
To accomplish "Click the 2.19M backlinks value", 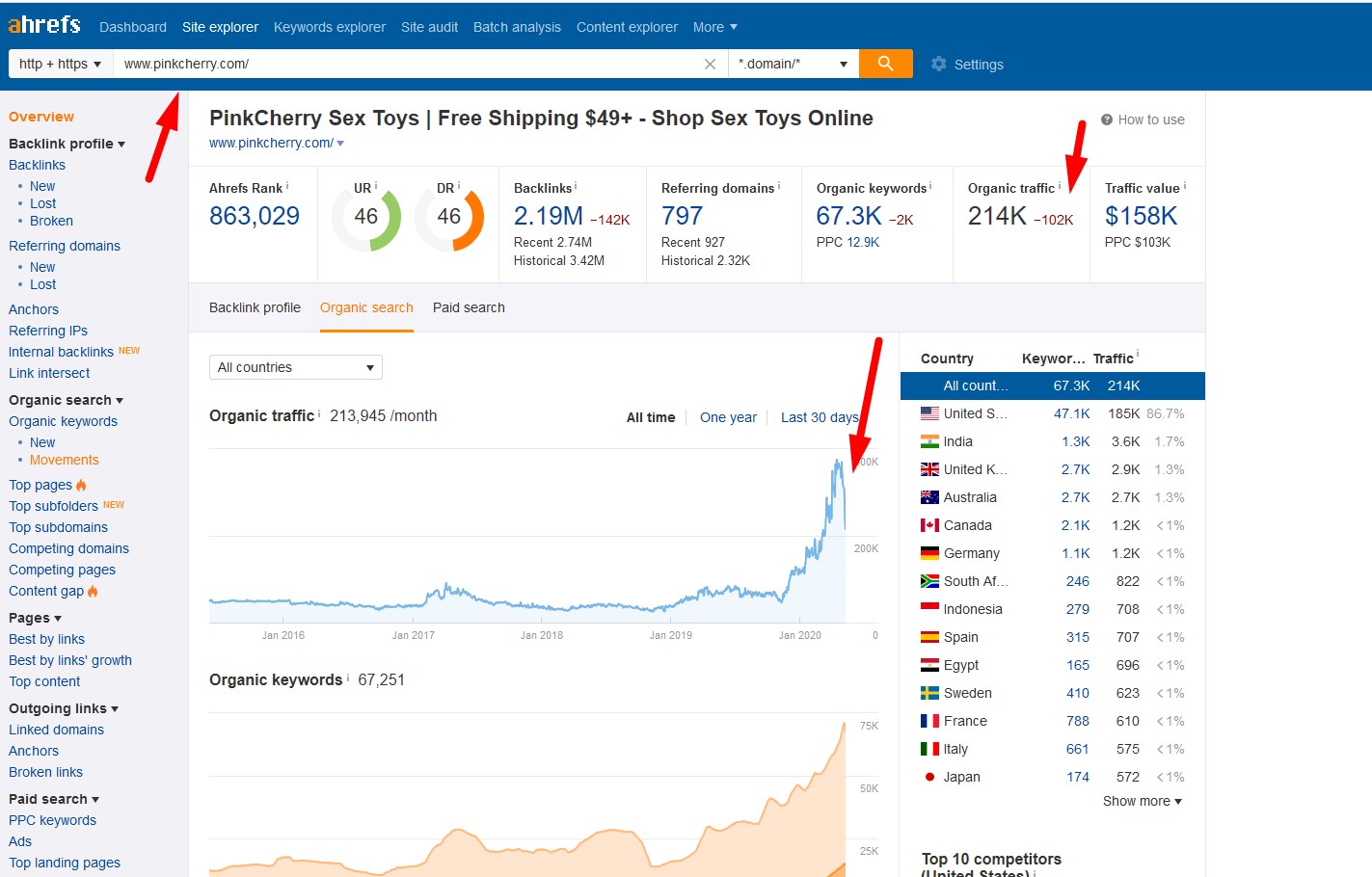I will (548, 216).
